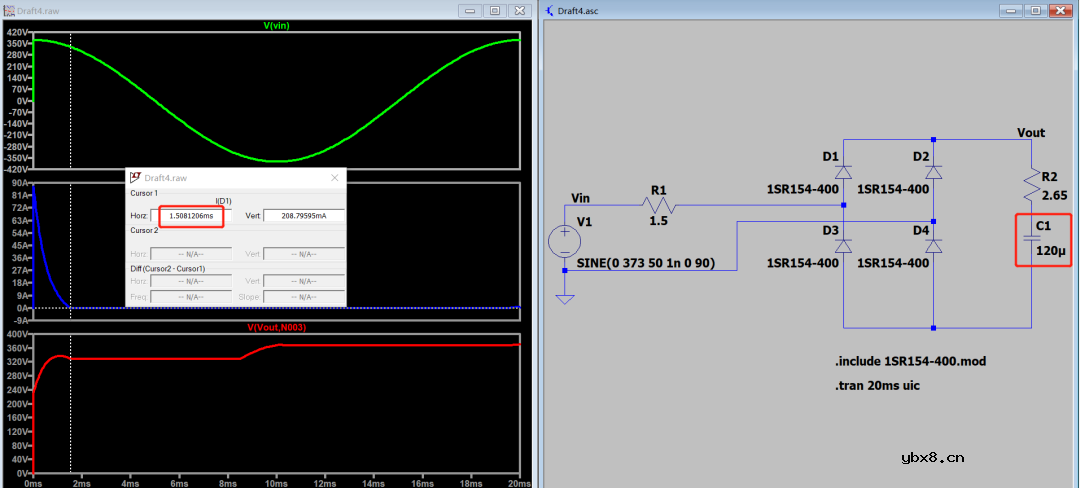Click the Diff Freq field
Viewport: 1080px width, 488px height.
(x=190, y=296)
